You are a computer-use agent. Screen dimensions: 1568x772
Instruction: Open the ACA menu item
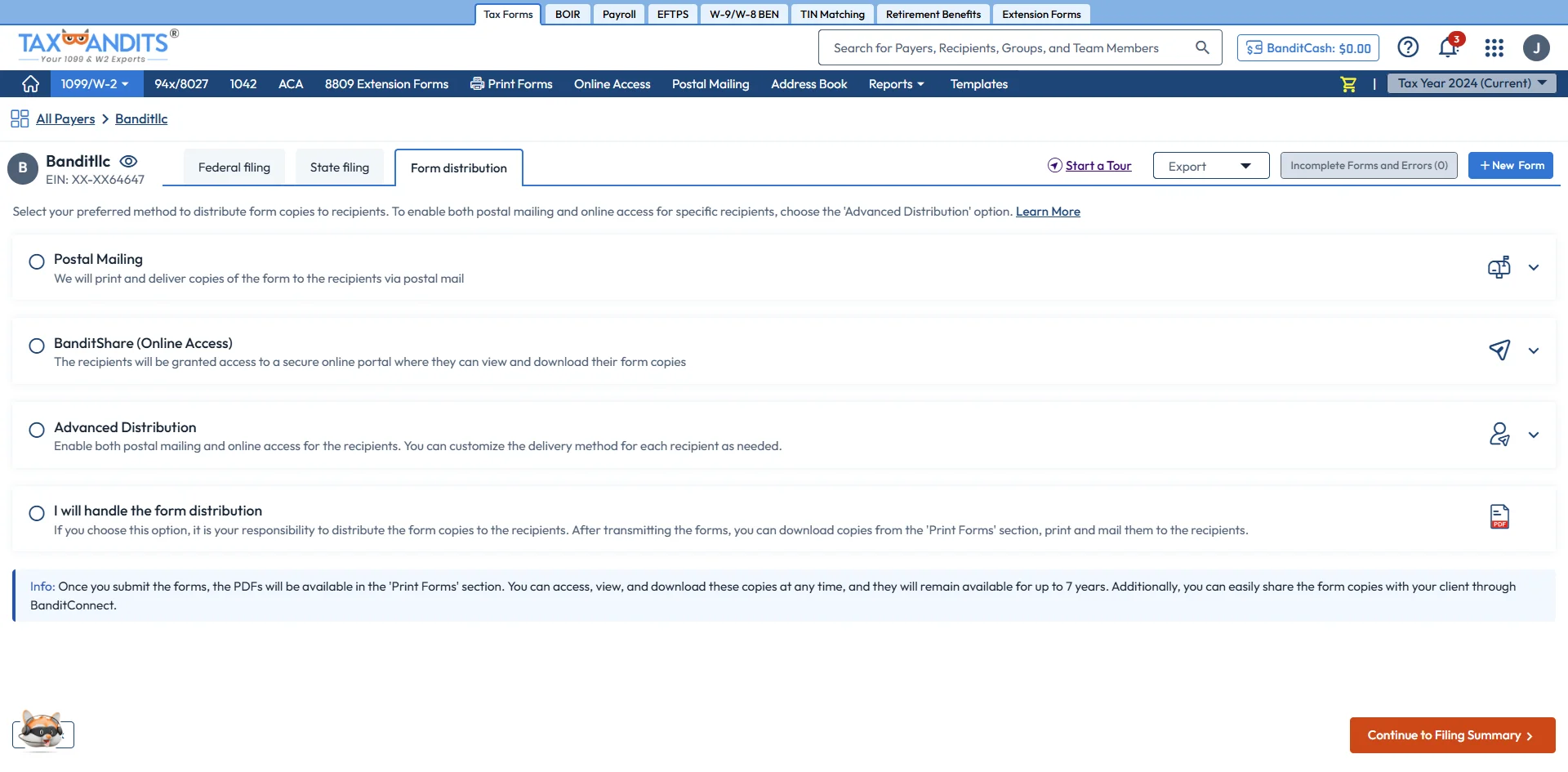pyautogui.click(x=291, y=84)
